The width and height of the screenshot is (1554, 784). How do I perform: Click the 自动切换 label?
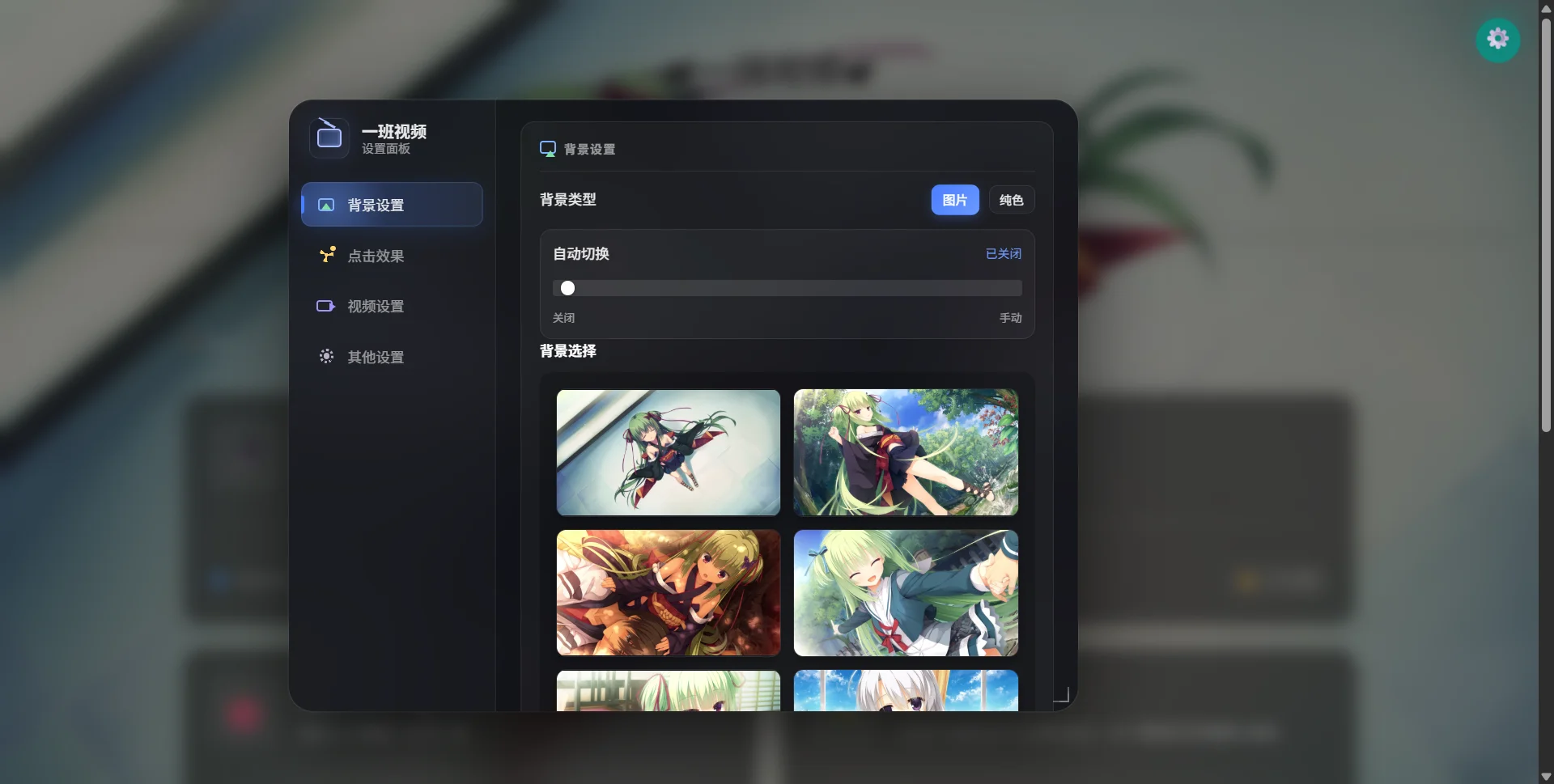point(581,254)
